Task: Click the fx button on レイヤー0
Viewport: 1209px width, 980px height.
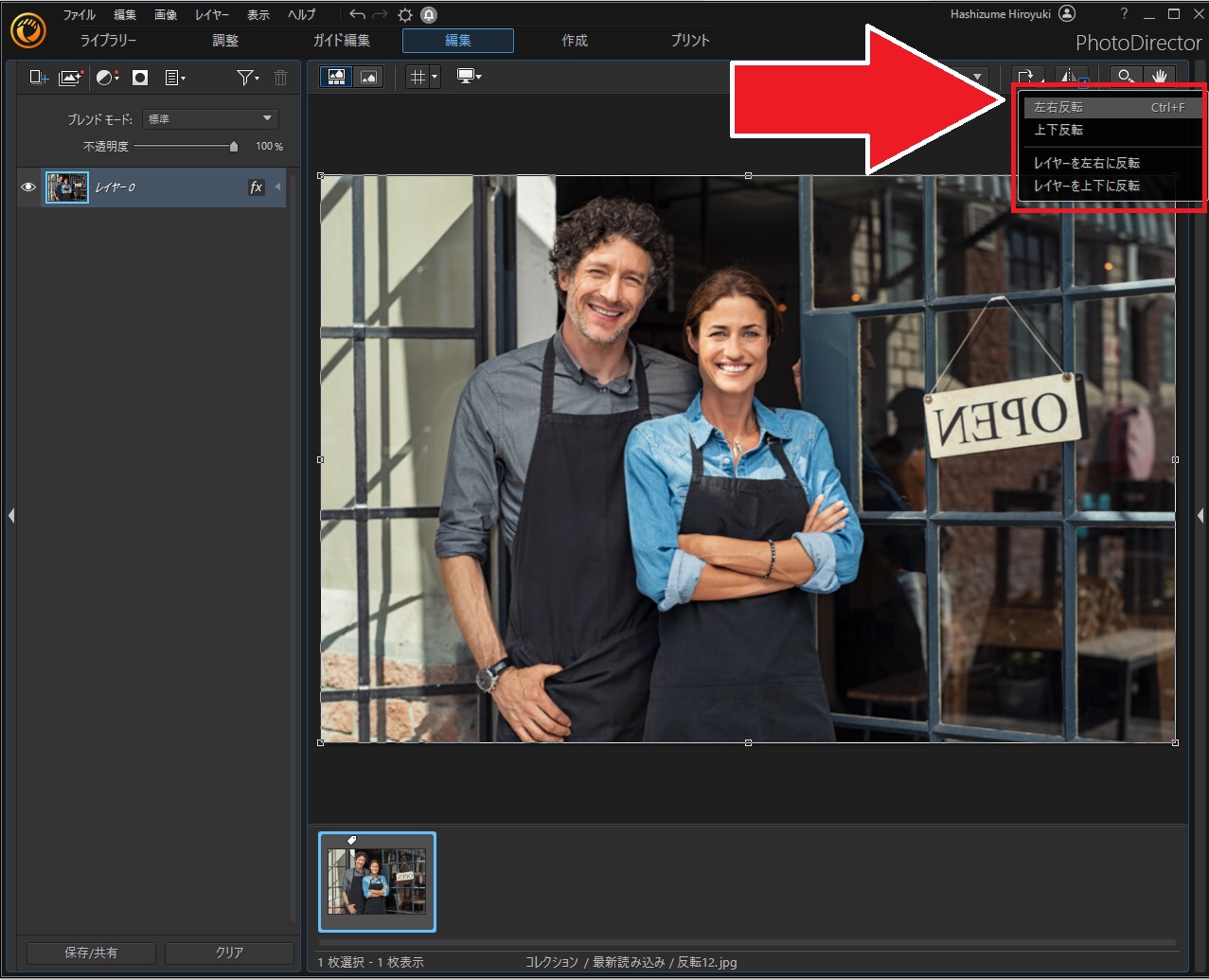Action: click(x=256, y=187)
